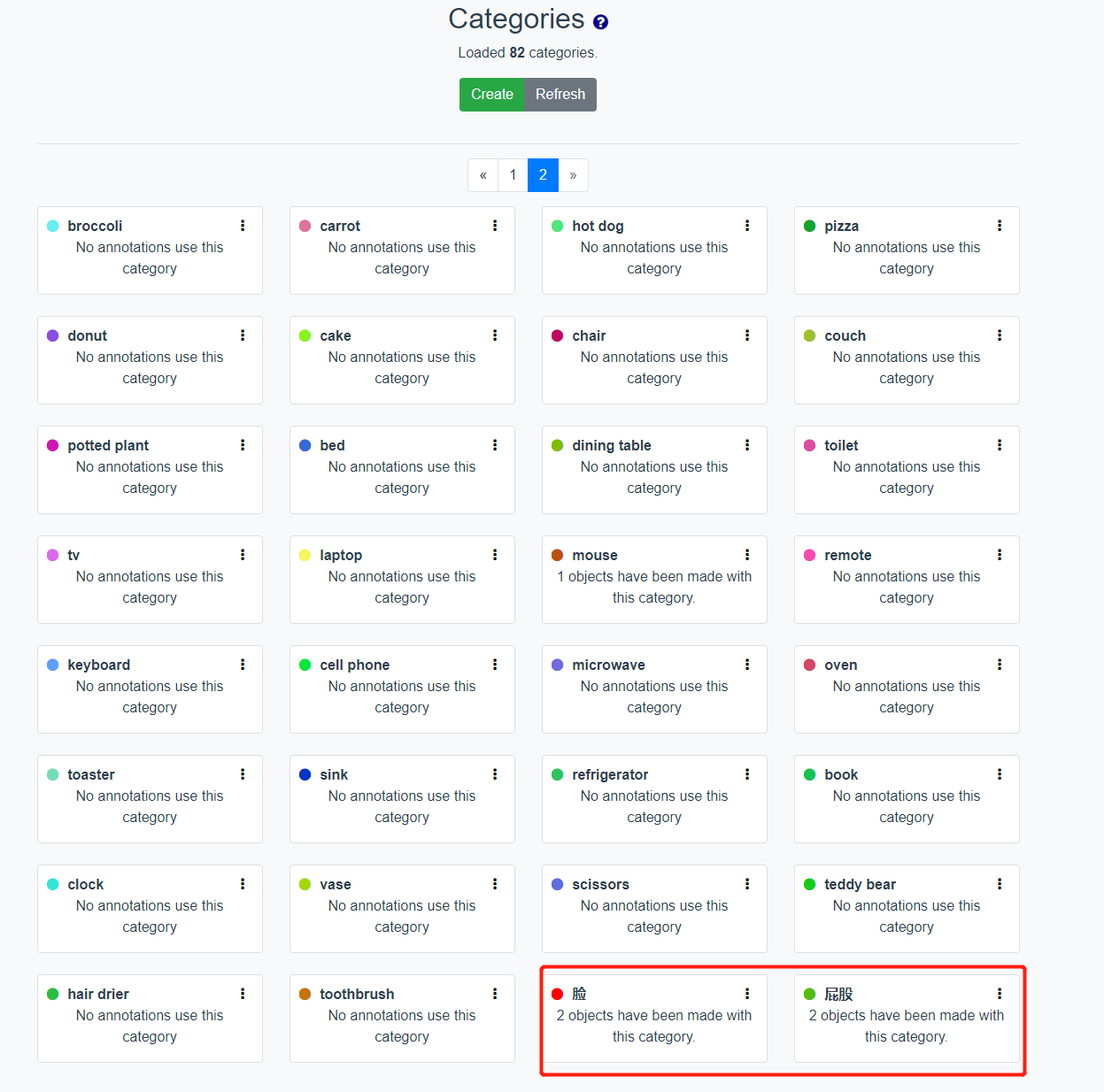Open the carrot card three-dot menu

tap(495, 226)
